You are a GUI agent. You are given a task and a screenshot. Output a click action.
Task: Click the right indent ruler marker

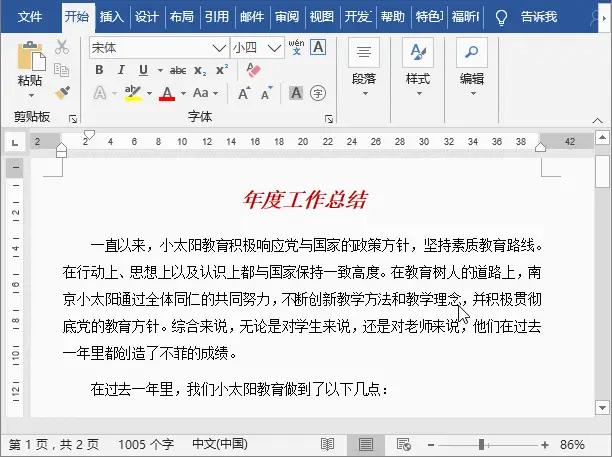(x=540, y=147)
